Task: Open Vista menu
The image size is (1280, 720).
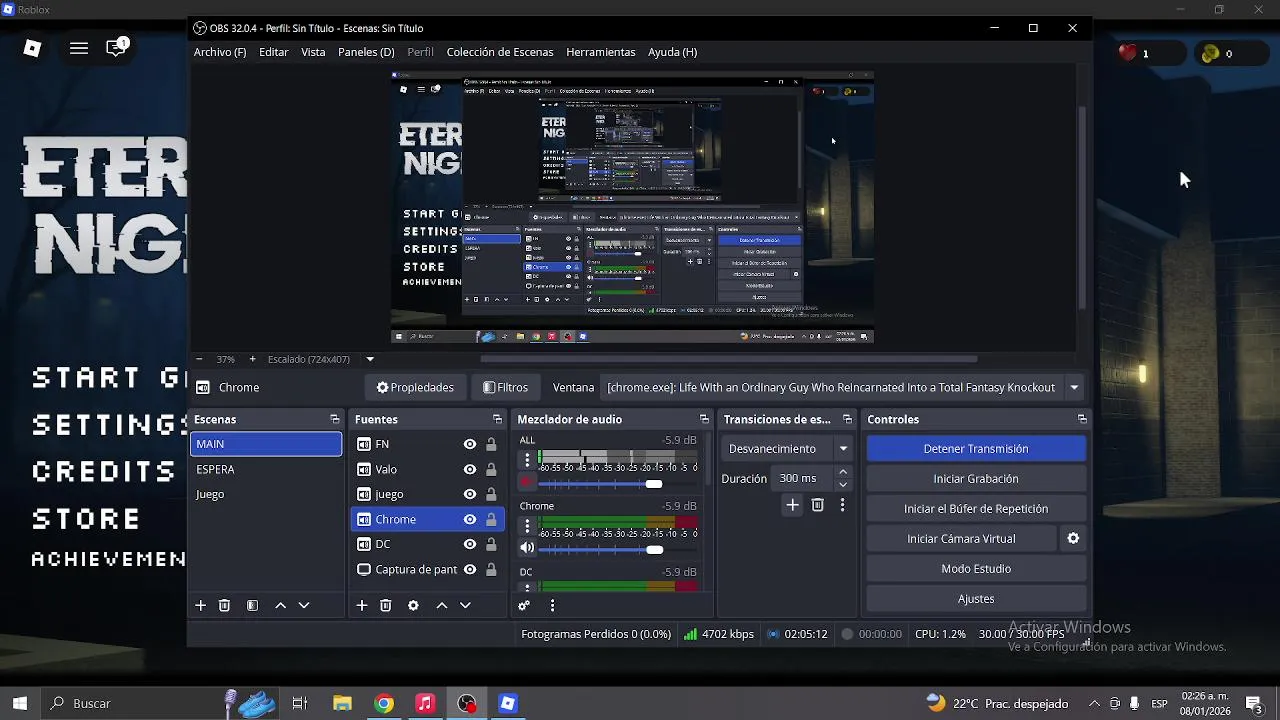Action: 313,52
